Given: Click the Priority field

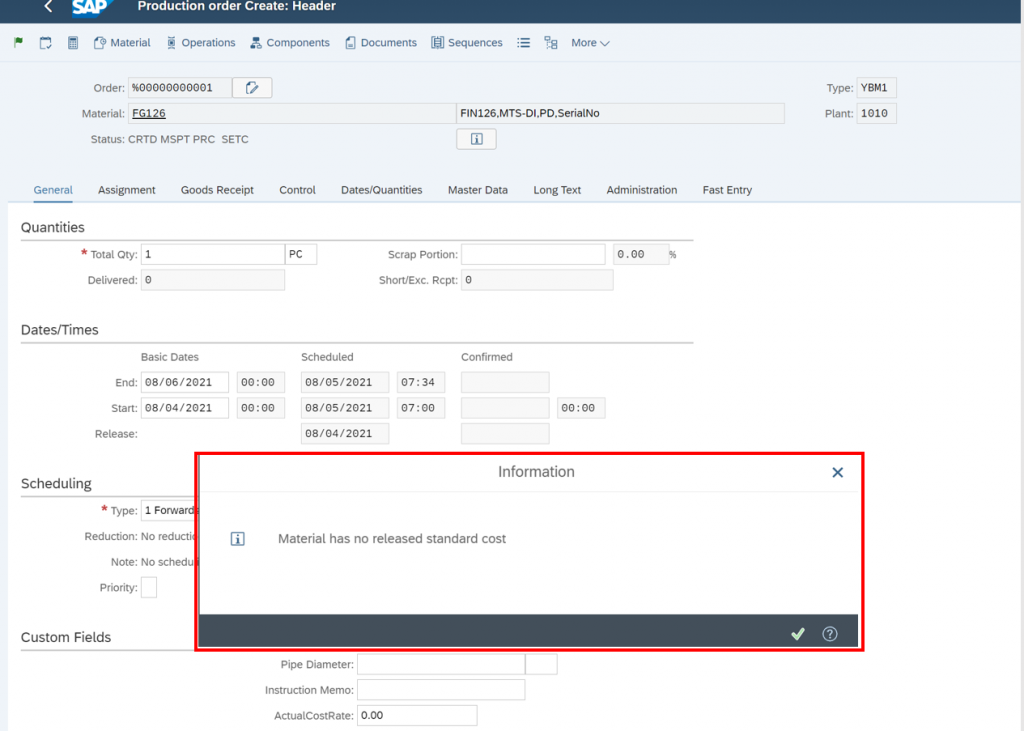Looking at the screenshot, I should (x=149, y=587).
